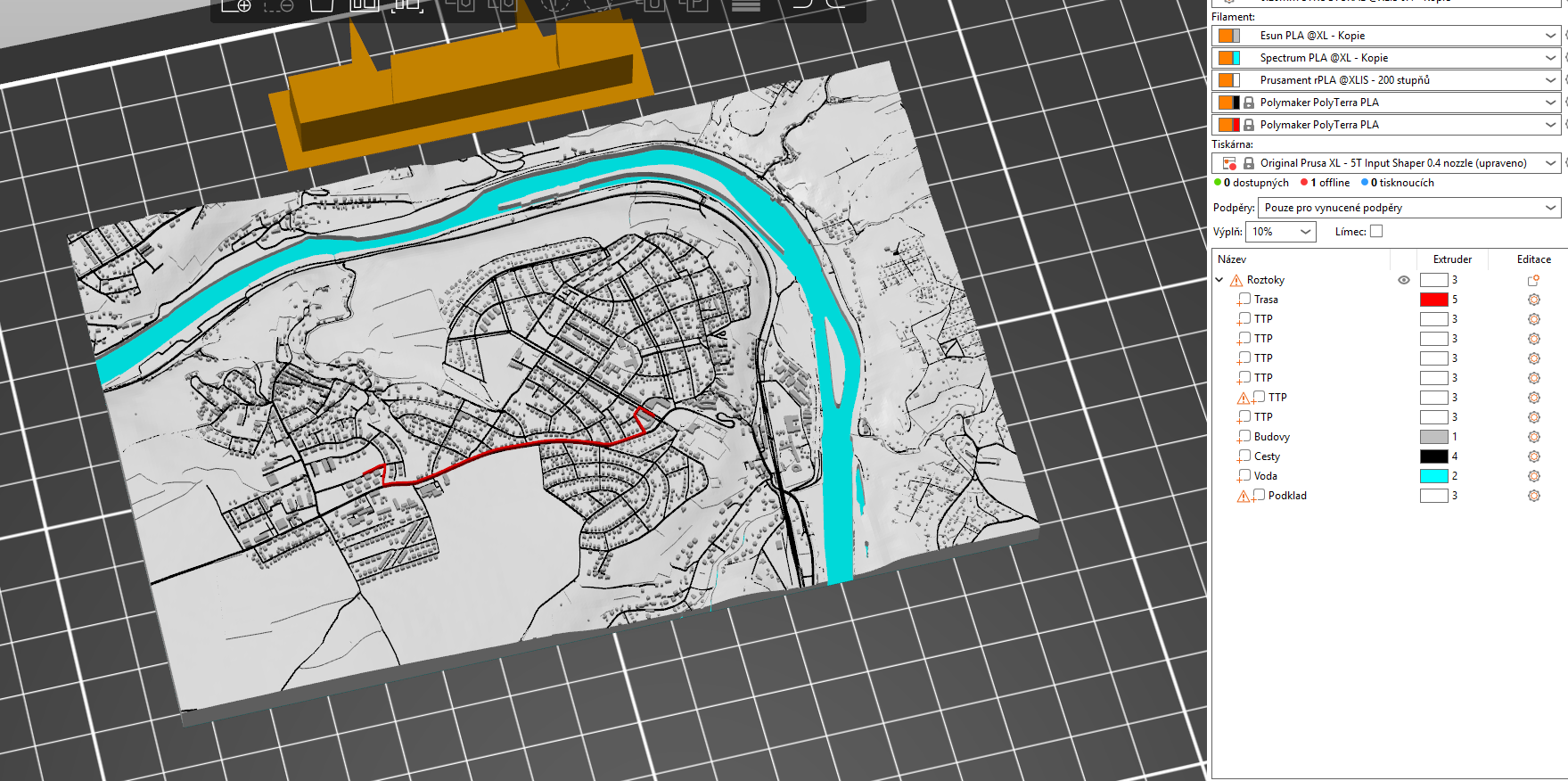Click the Editace column header

(x=1533, y=259)
